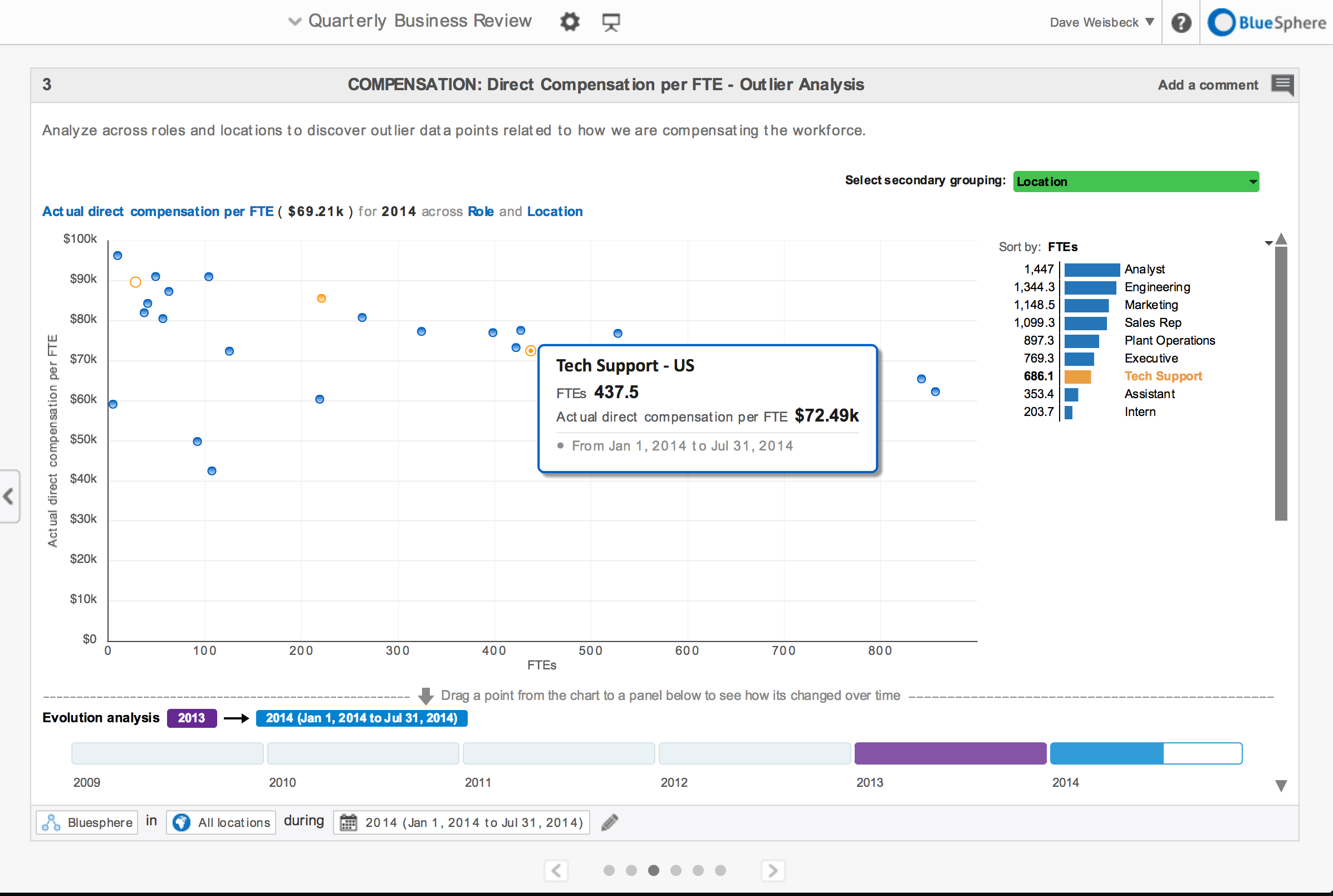Go to the previous slide arrow
The image size is (1333, 896).
(x=556, y=870)
